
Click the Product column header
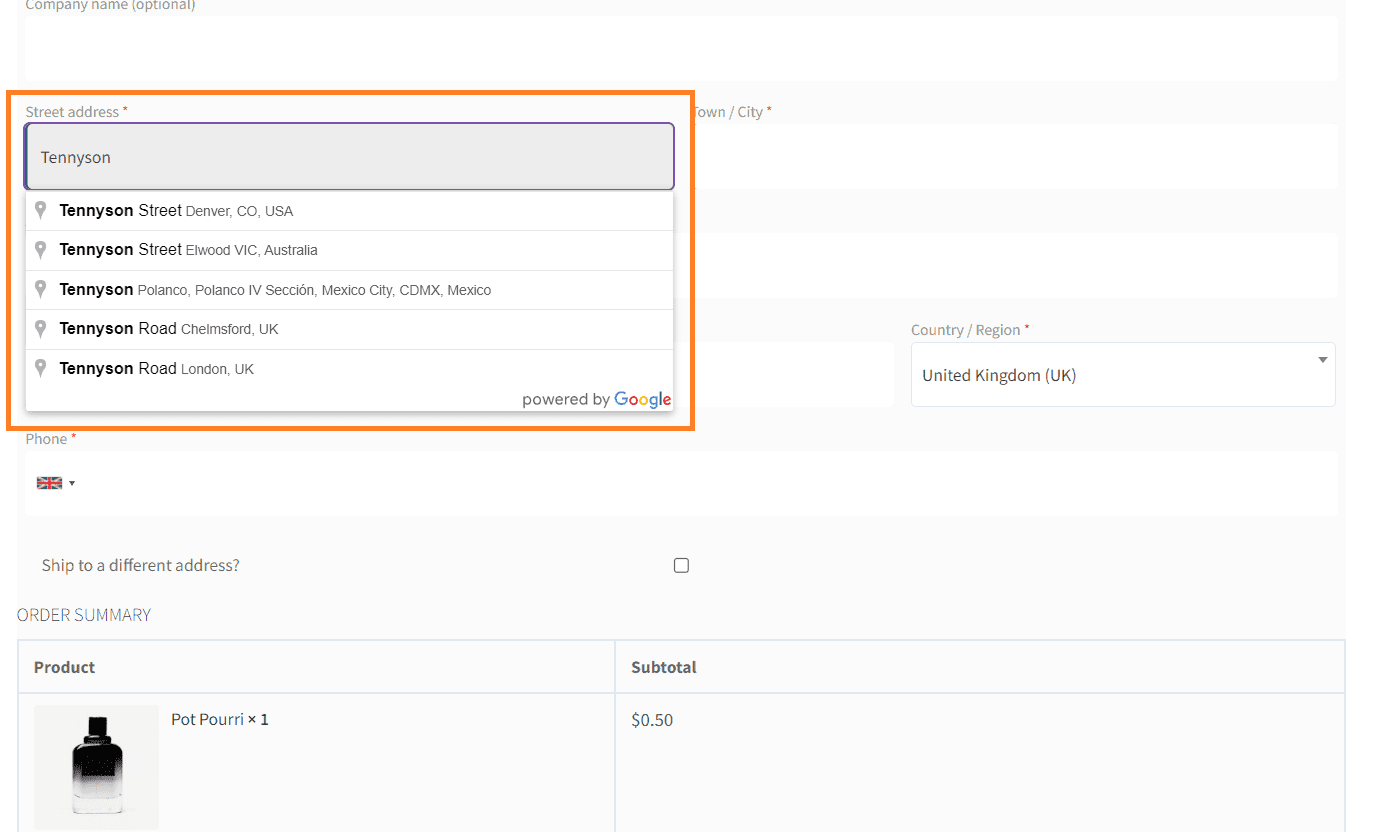(x=65, y=667)
